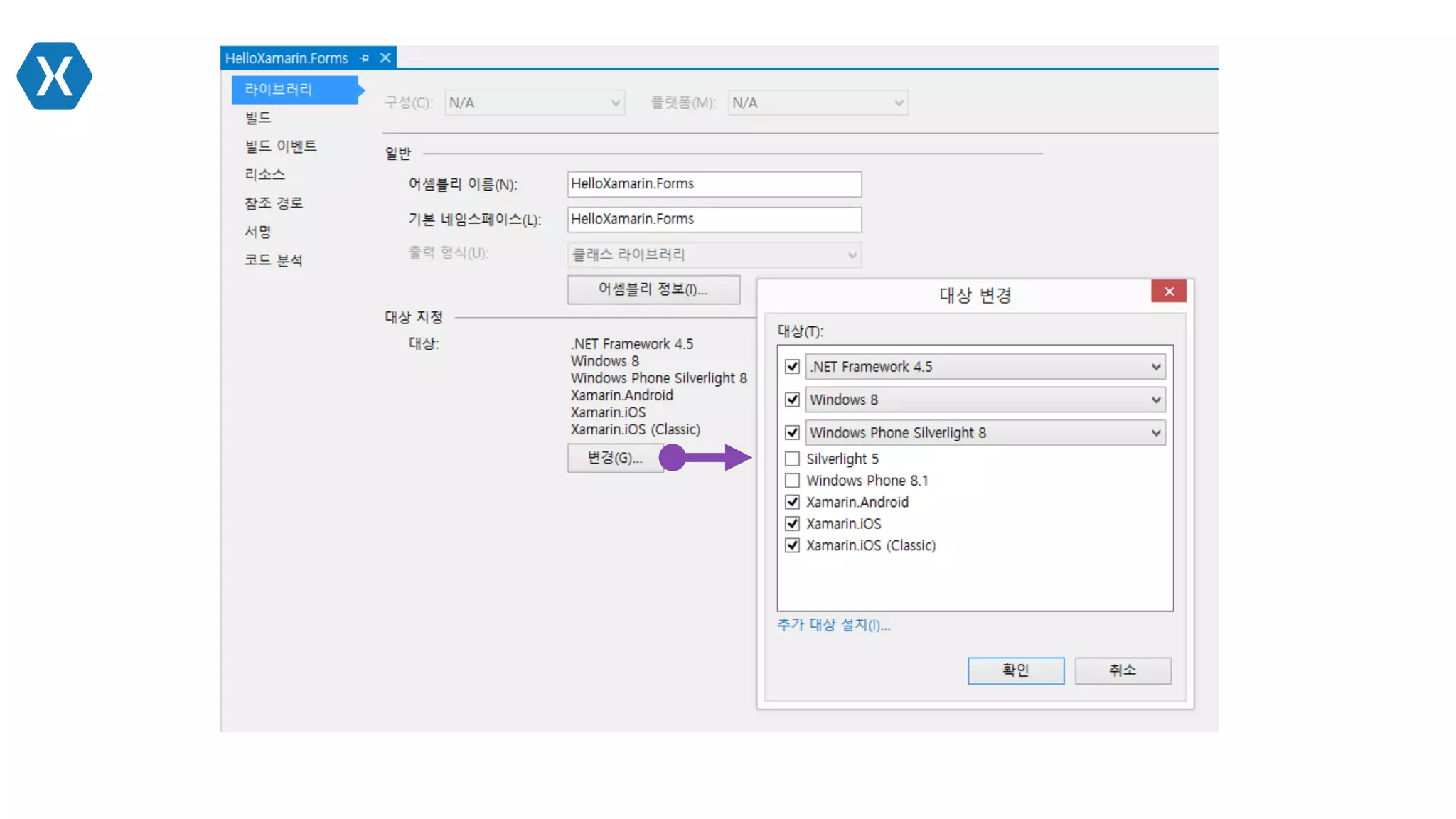Expand the Windows Phone Silverlight 8 dropdown
This screenshot has height=819, width=1456.
(1156, 432)
